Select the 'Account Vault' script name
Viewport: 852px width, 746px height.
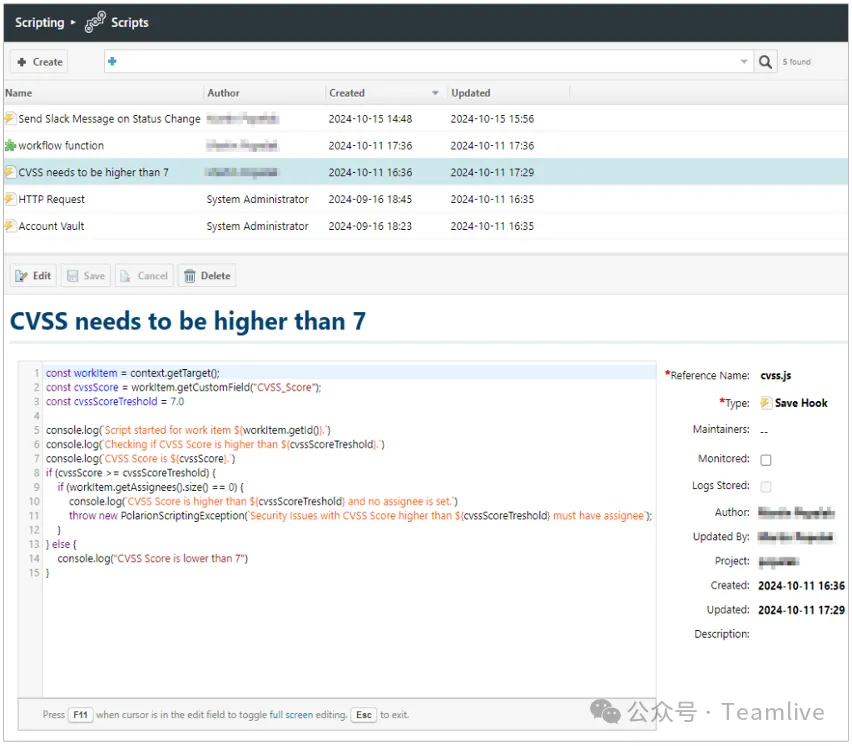click(51, 226)
